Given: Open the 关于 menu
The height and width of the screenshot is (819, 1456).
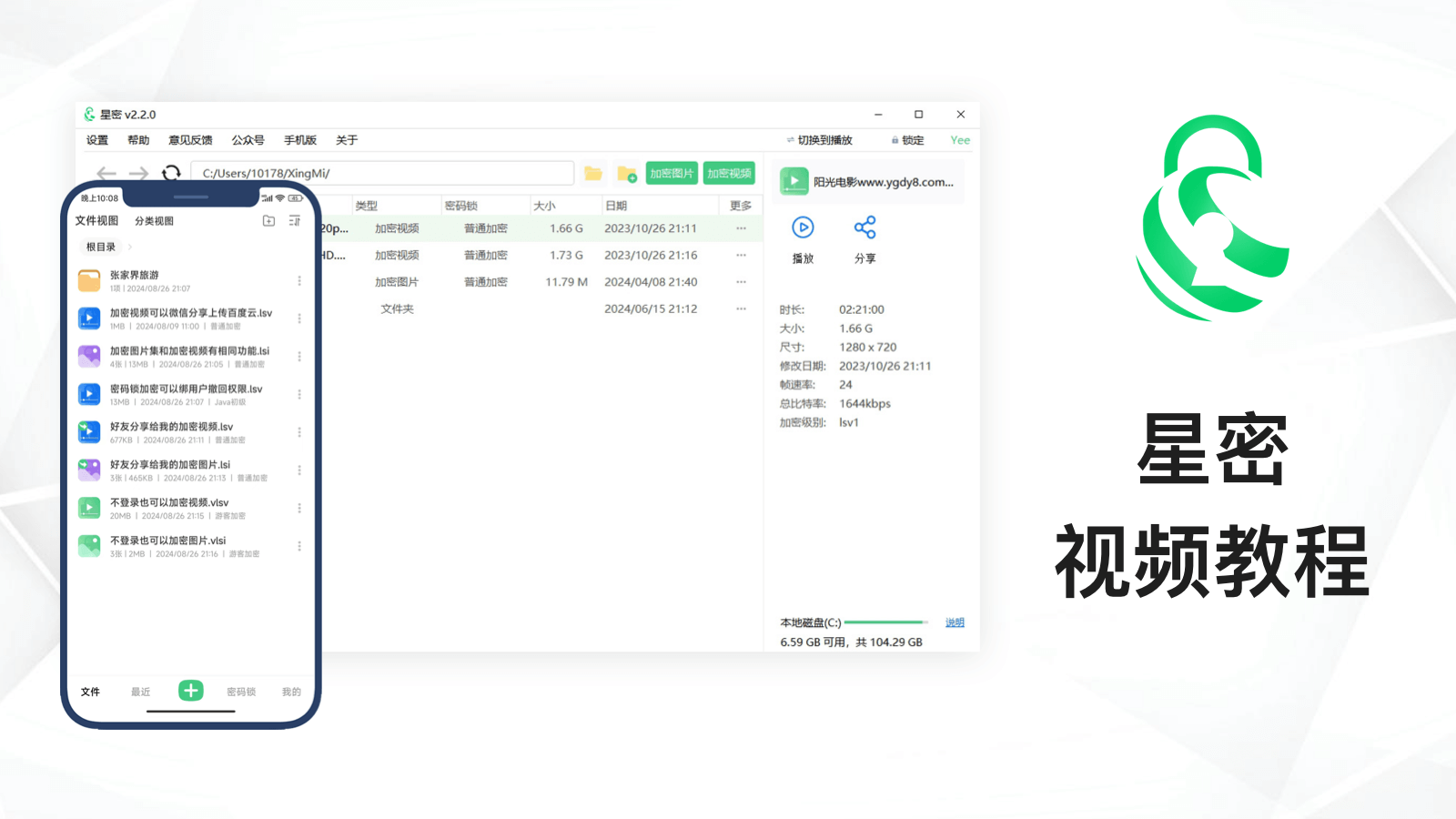Looking at the screenshot, I should (347, 140).
